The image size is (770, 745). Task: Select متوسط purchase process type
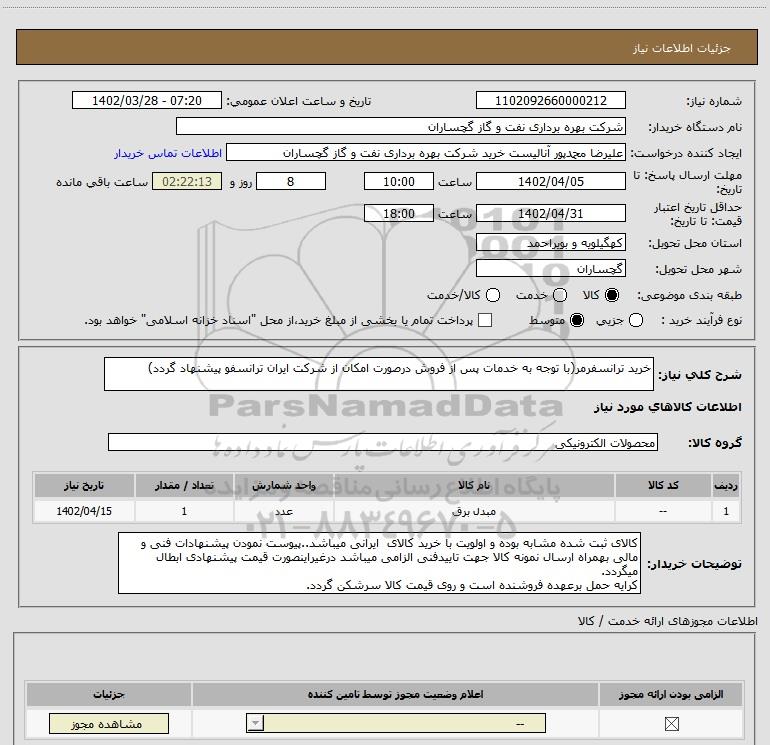click(x=577, y=320)
